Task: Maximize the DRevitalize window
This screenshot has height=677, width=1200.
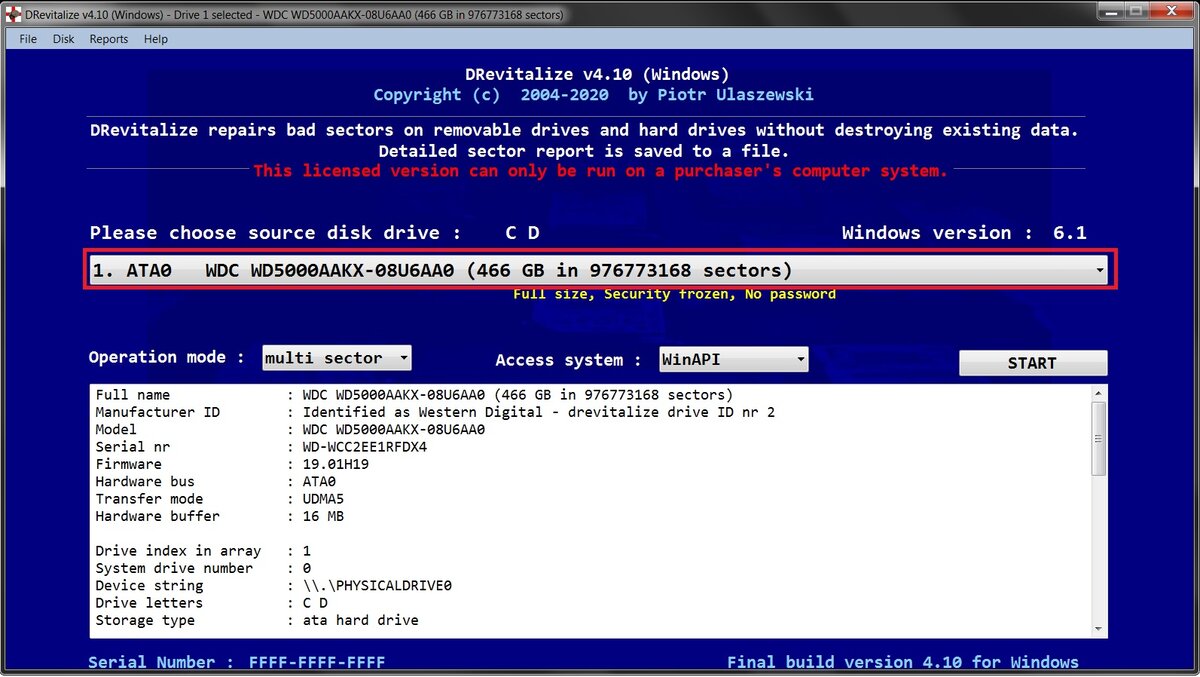Action: [1137, 11]
